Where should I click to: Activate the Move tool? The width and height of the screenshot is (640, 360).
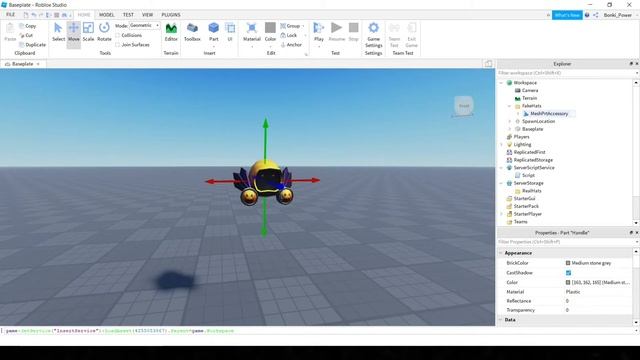(74, 32)
